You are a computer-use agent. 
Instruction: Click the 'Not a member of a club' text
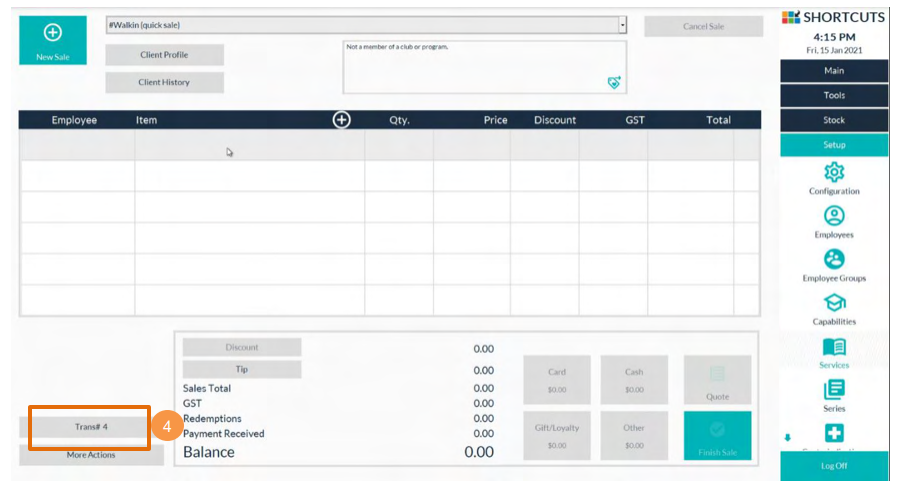pos(397,47)
